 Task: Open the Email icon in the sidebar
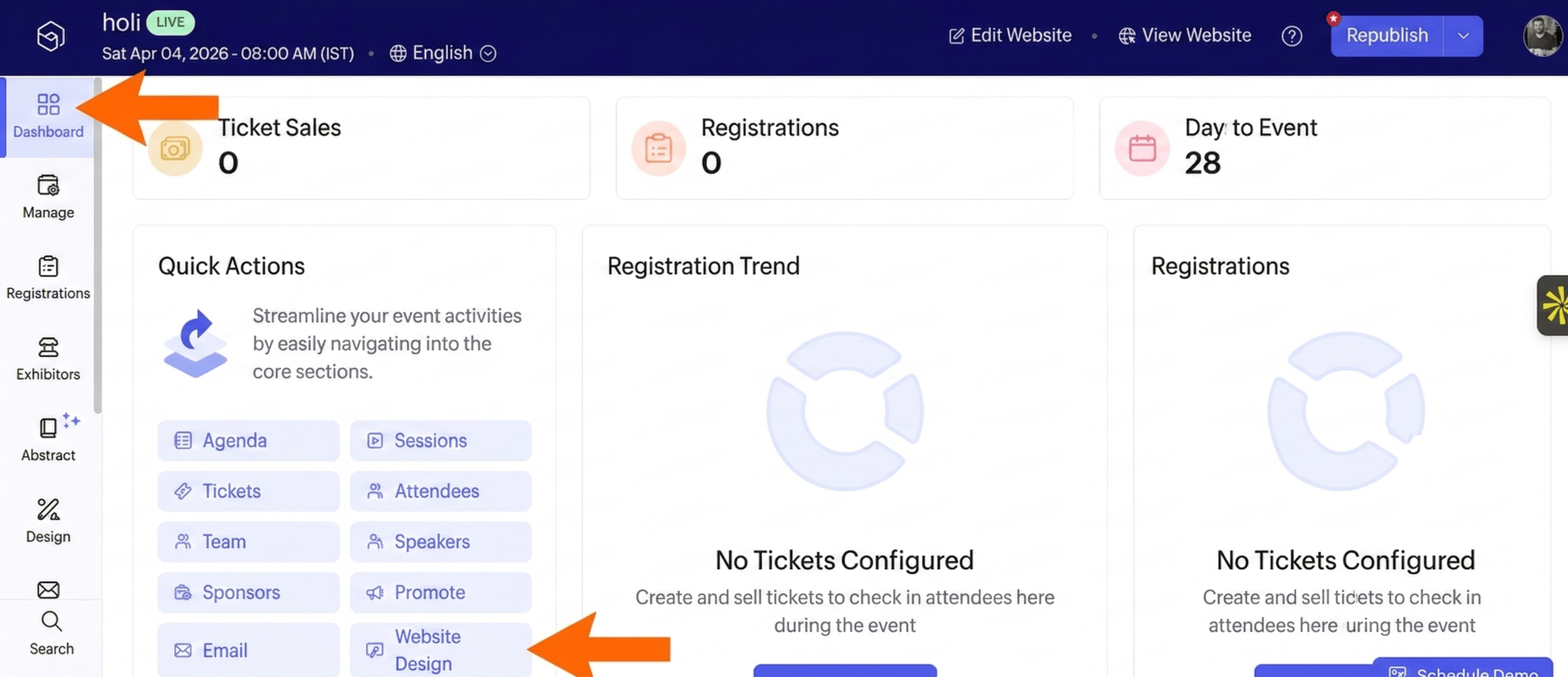[x=48, y=590]
